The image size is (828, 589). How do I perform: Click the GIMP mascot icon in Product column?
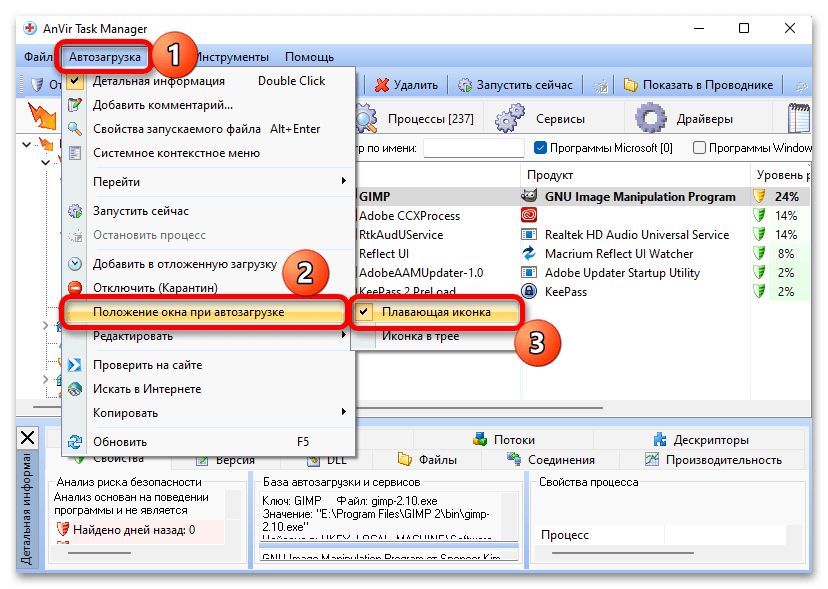coord(529,196)
